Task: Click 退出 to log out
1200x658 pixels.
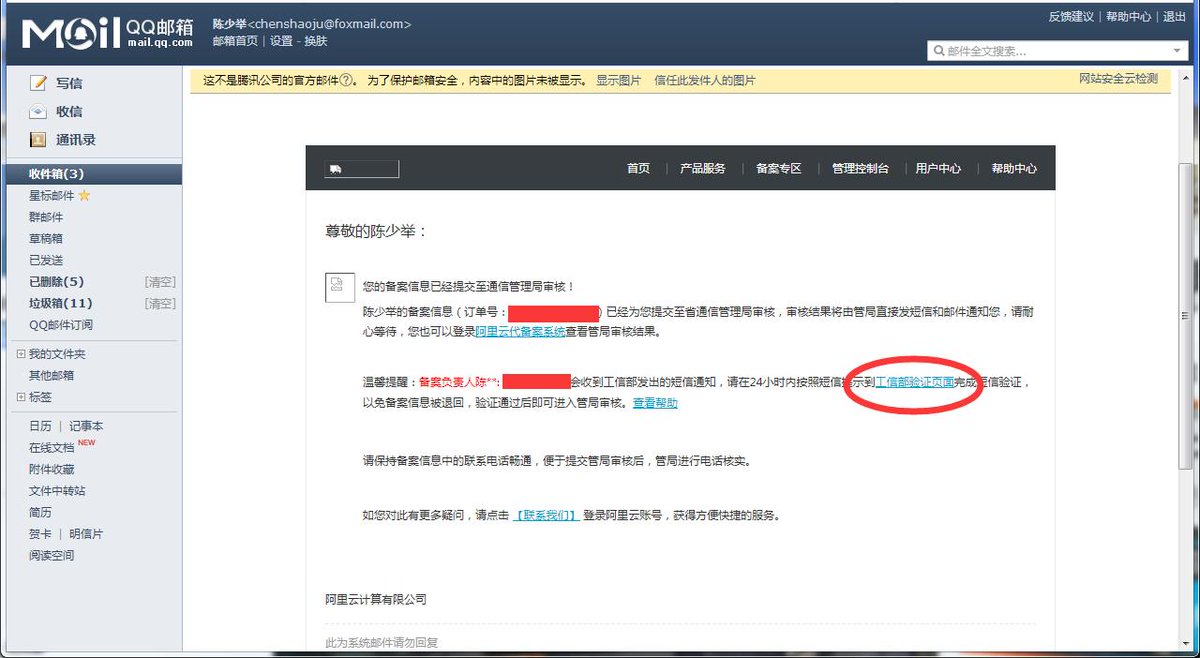Action: coord(1174,17)
